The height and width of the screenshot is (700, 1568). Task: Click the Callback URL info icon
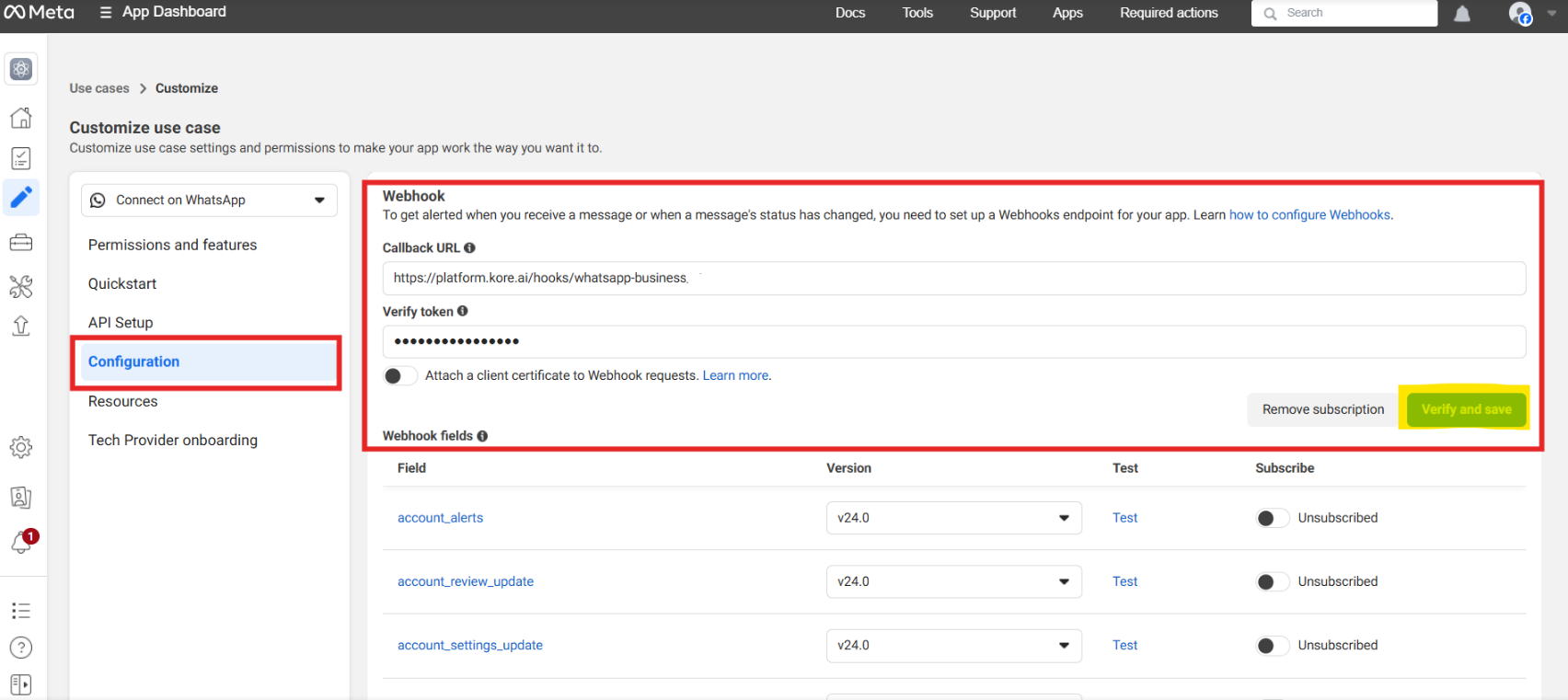click(469, 248)
